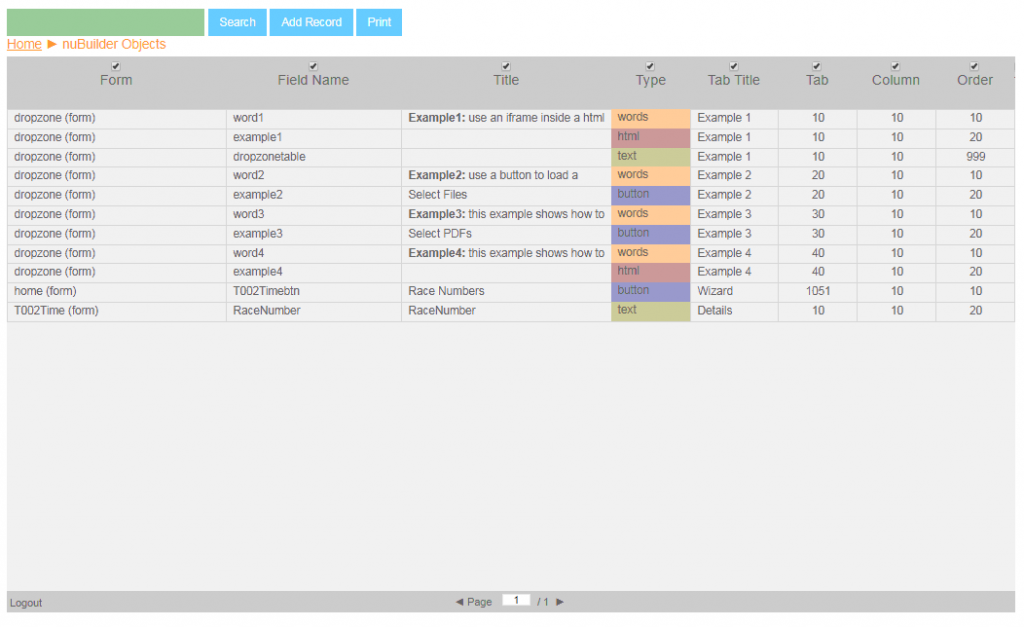Sort by Title column header
The width and height of the screenshot is (1024, 627).
point(506,80)
